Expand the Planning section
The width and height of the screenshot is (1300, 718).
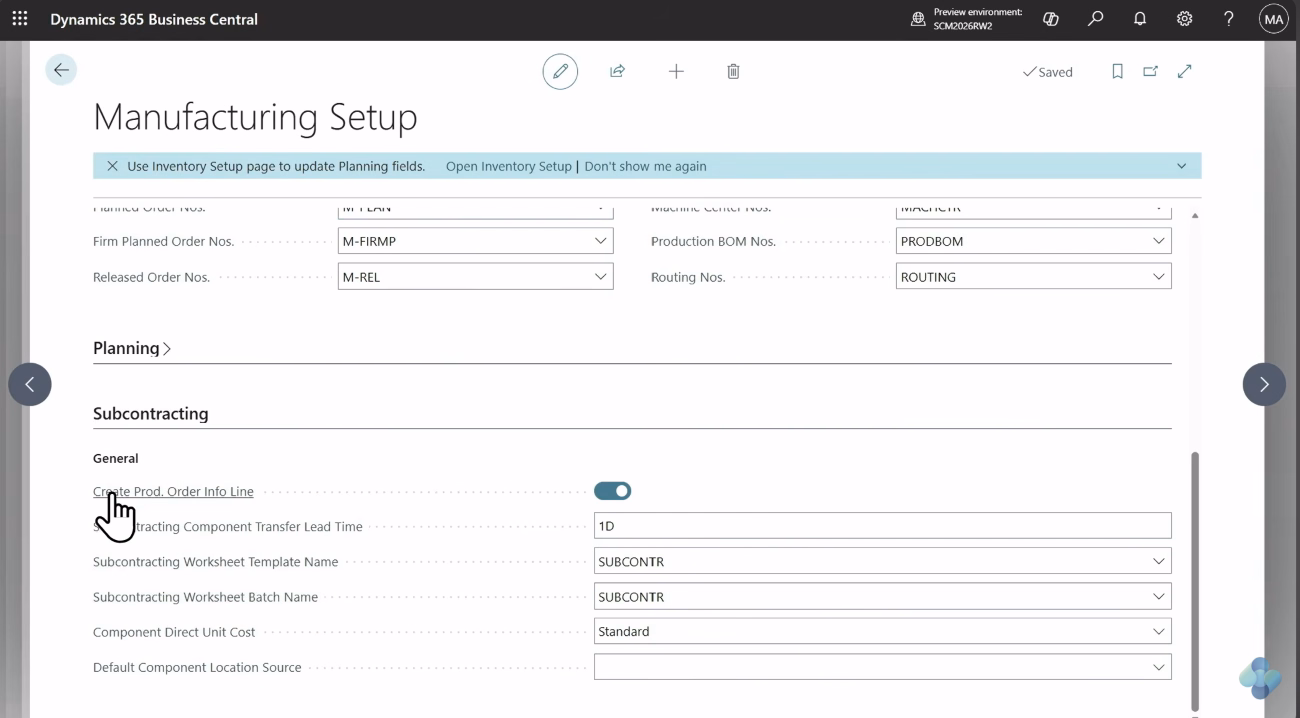[x=132, y=348]
